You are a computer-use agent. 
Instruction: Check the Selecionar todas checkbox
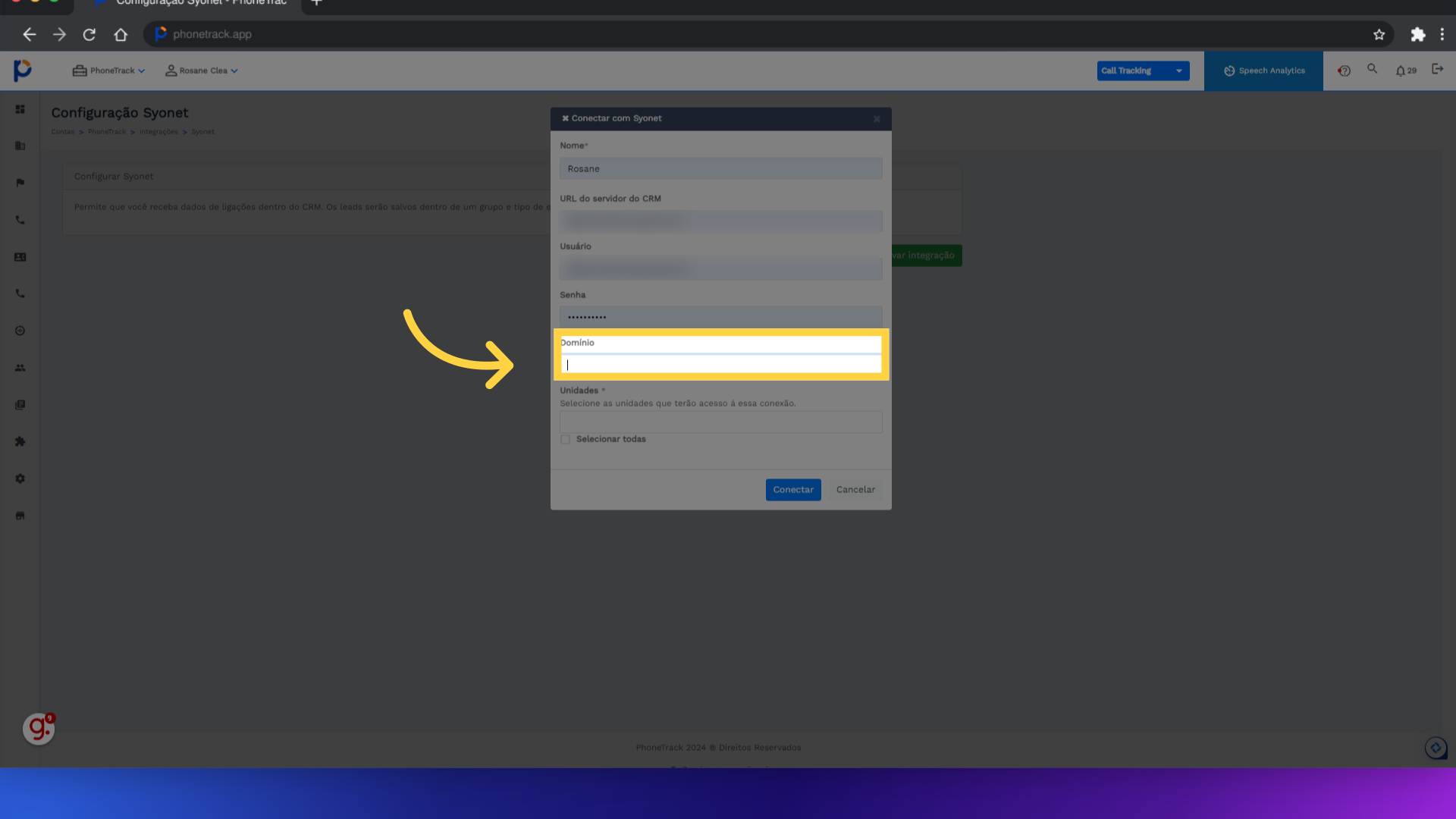click(x=565, y=440)
